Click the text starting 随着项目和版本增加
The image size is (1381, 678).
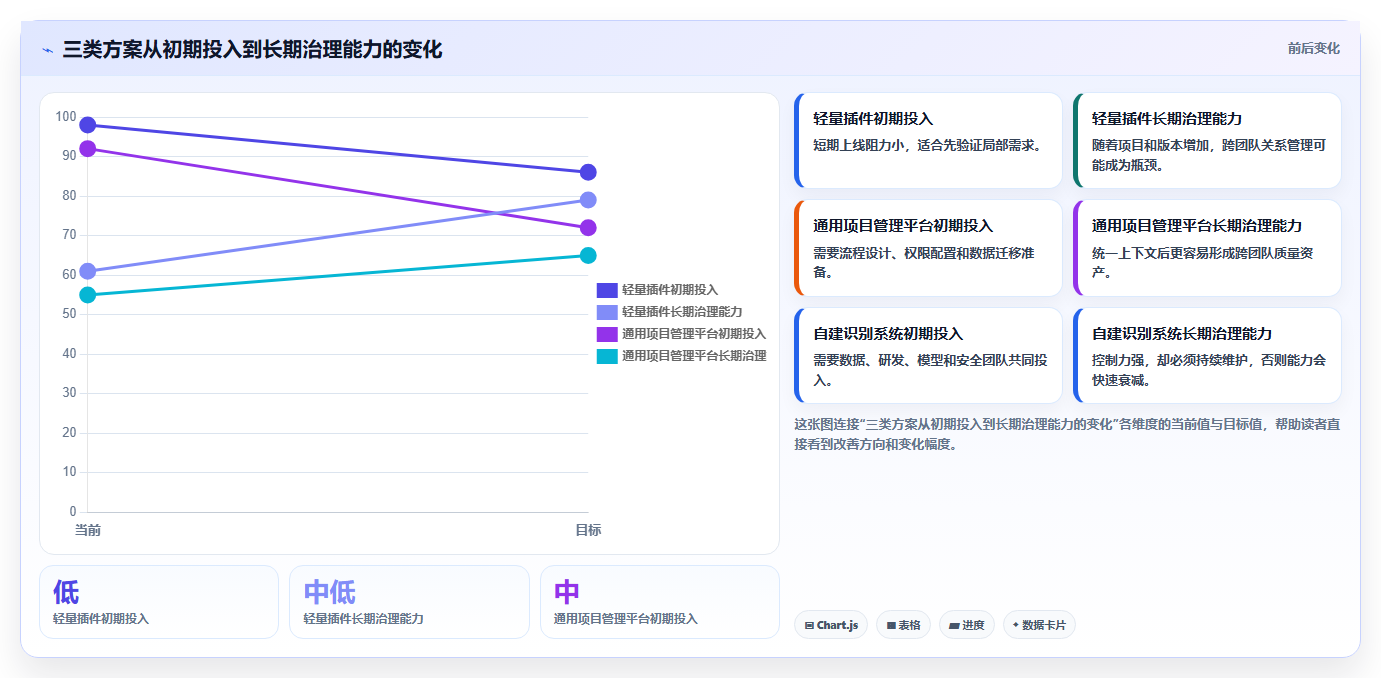pyautogui.click(x=1209, y=155)
